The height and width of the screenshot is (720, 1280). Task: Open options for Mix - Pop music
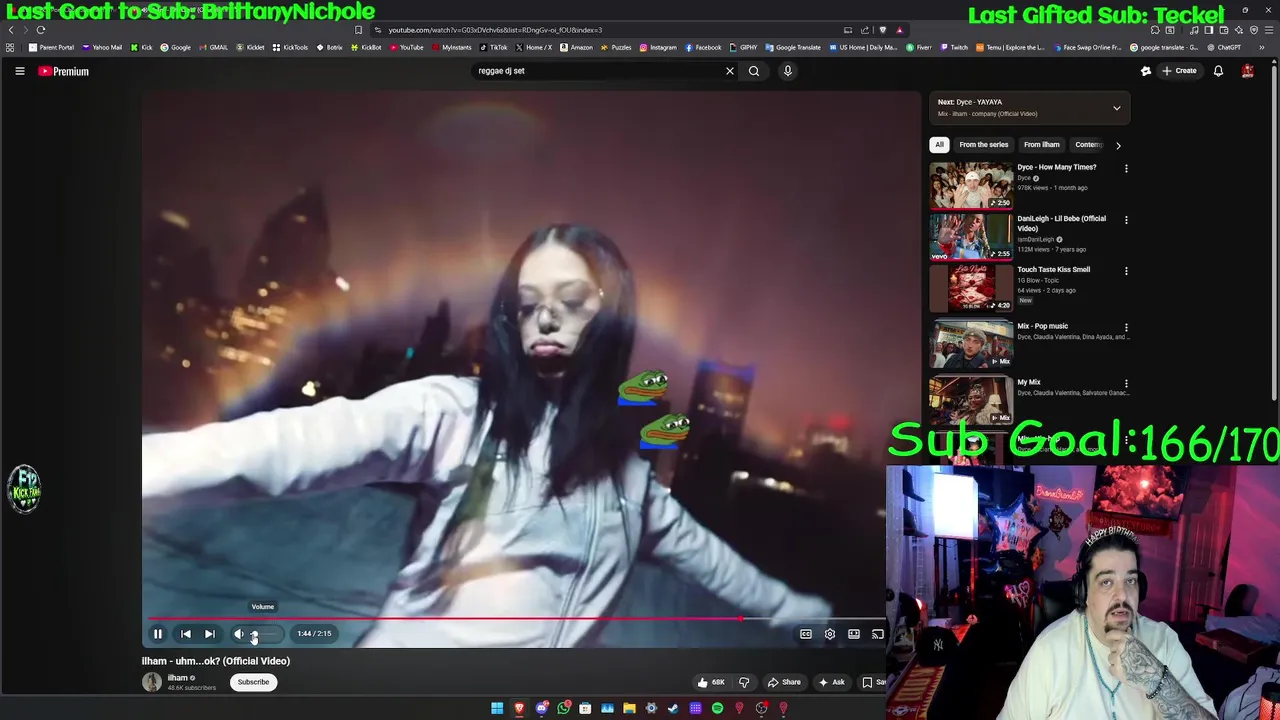[x=1126, y=327]
